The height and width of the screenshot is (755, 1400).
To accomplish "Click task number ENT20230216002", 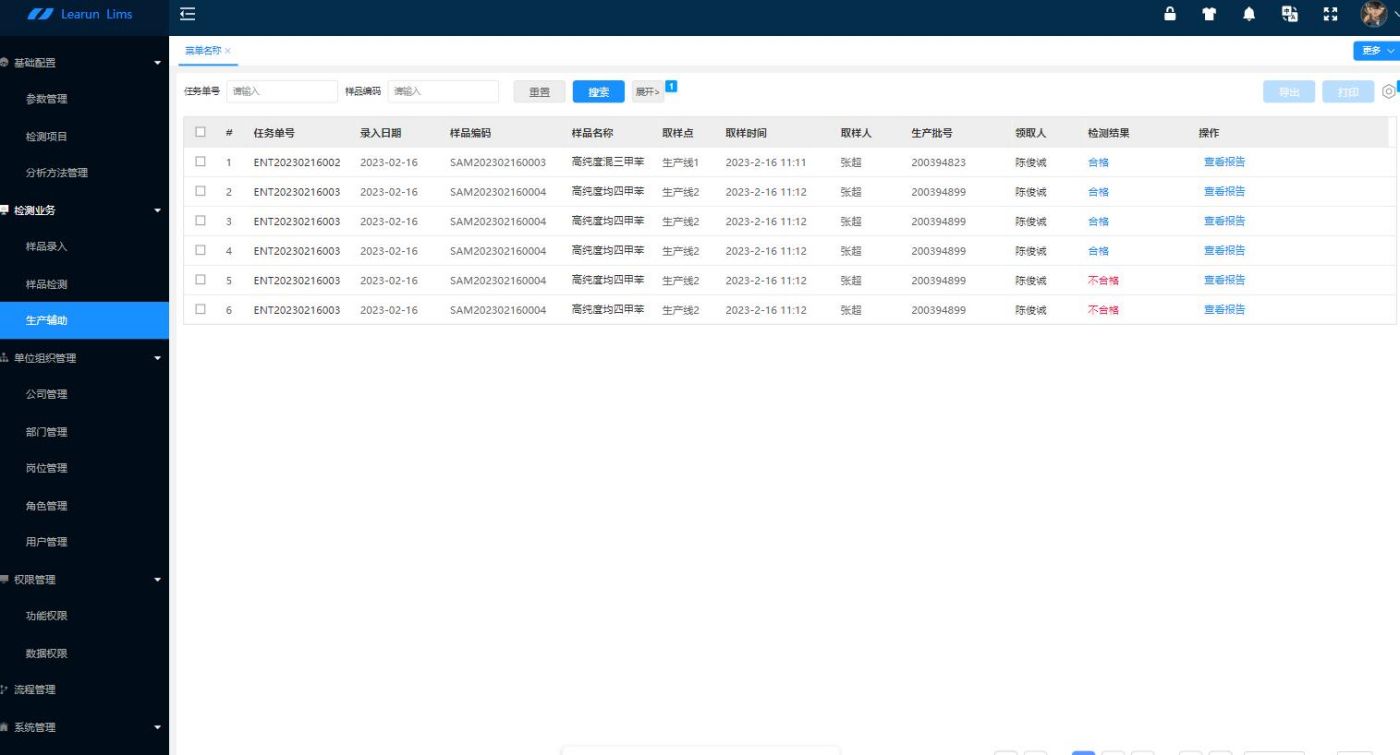I will 297,162.
